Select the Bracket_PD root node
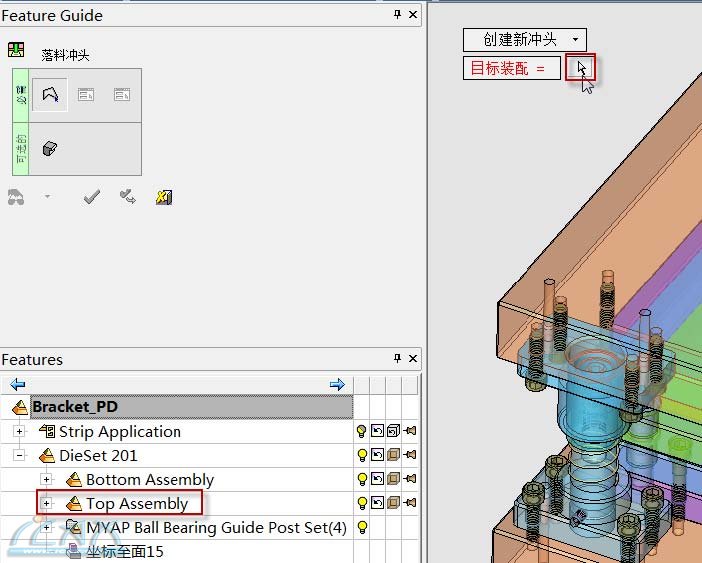This screenshot has height=563, width=702. [x=192, y=407]
